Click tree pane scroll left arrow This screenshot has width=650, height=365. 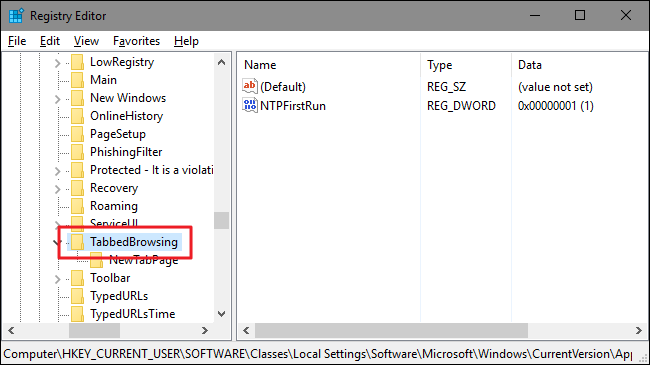pos(11,331)
